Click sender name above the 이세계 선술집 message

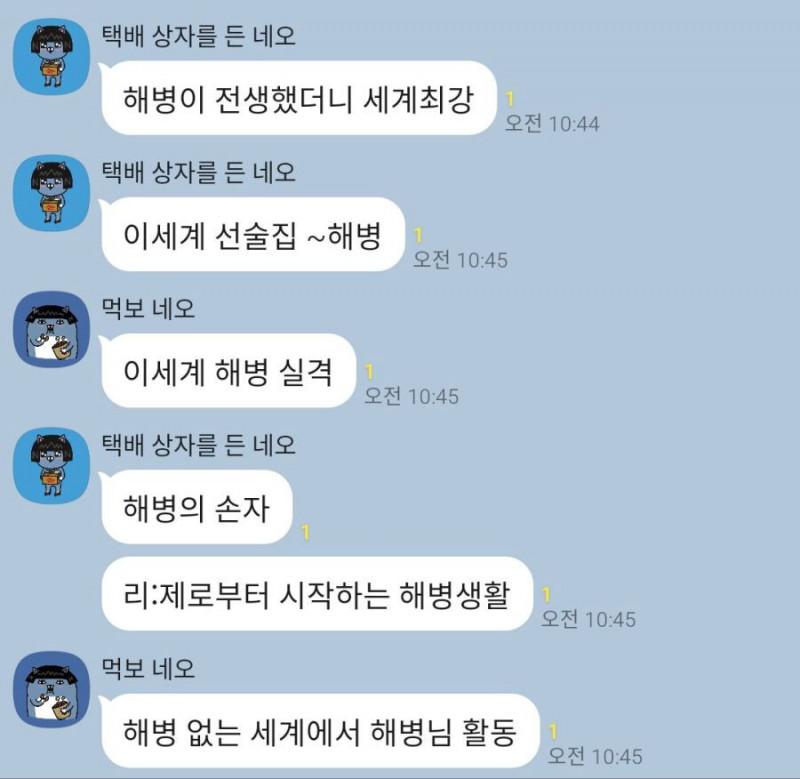coord(198,172)
